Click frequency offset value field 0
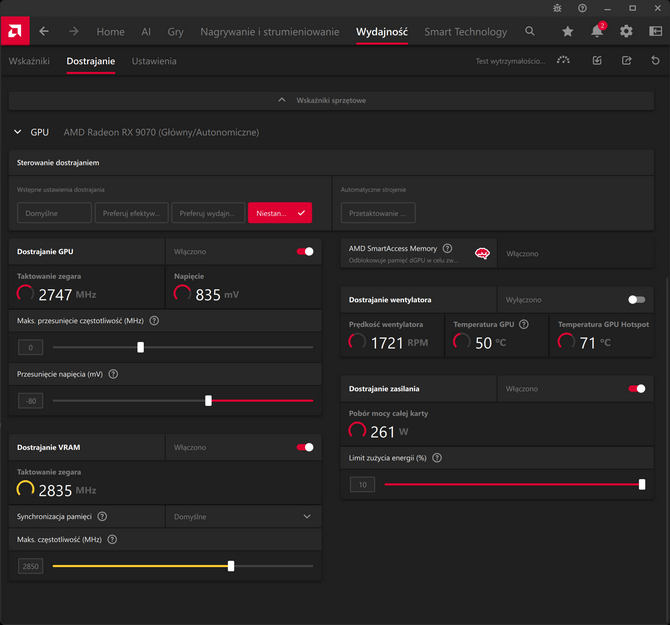This screenshot has width=670, height=625. [30, 347]
